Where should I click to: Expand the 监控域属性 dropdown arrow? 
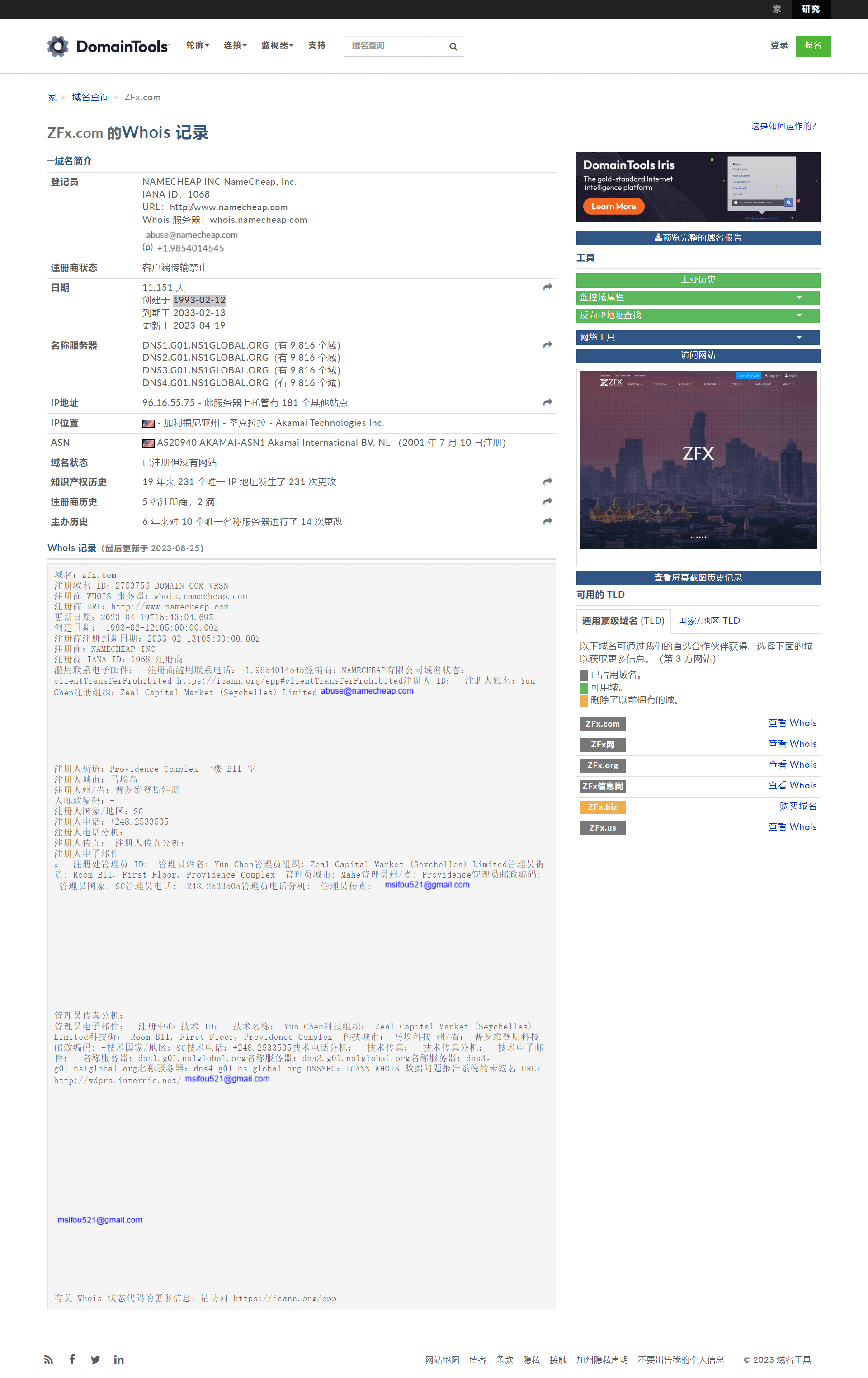point(799,297)
